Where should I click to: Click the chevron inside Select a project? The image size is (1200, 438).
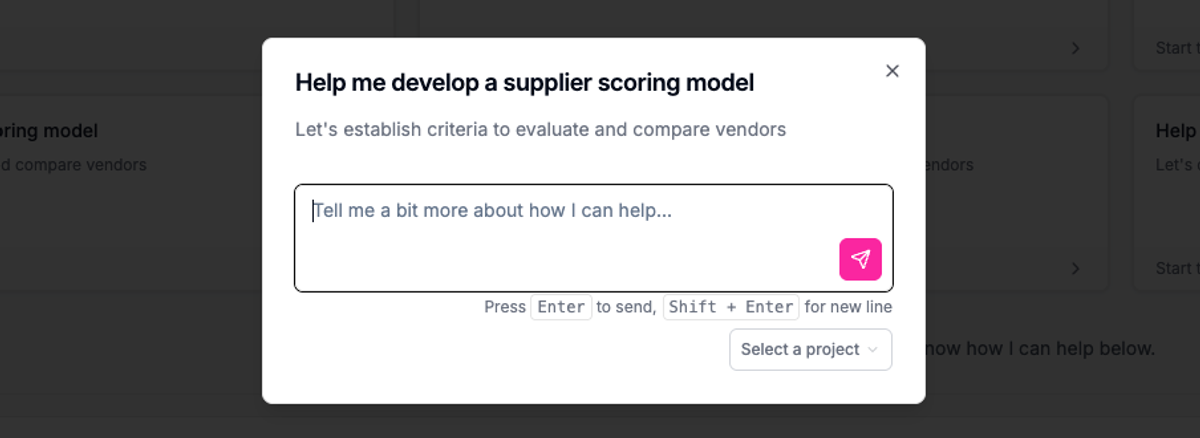[x=872, y=350]
